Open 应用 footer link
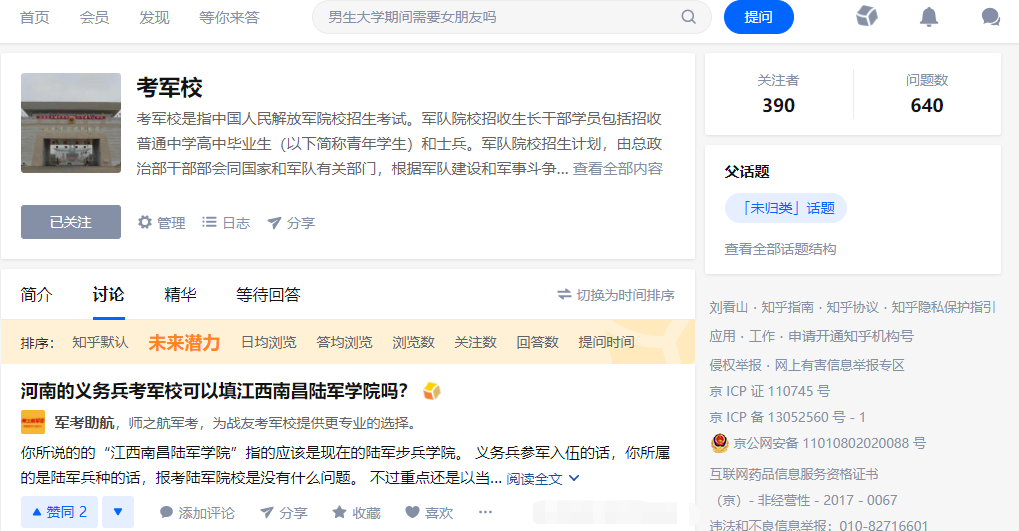The height and width of the screenshot is (531, 1019). point(723,336)
